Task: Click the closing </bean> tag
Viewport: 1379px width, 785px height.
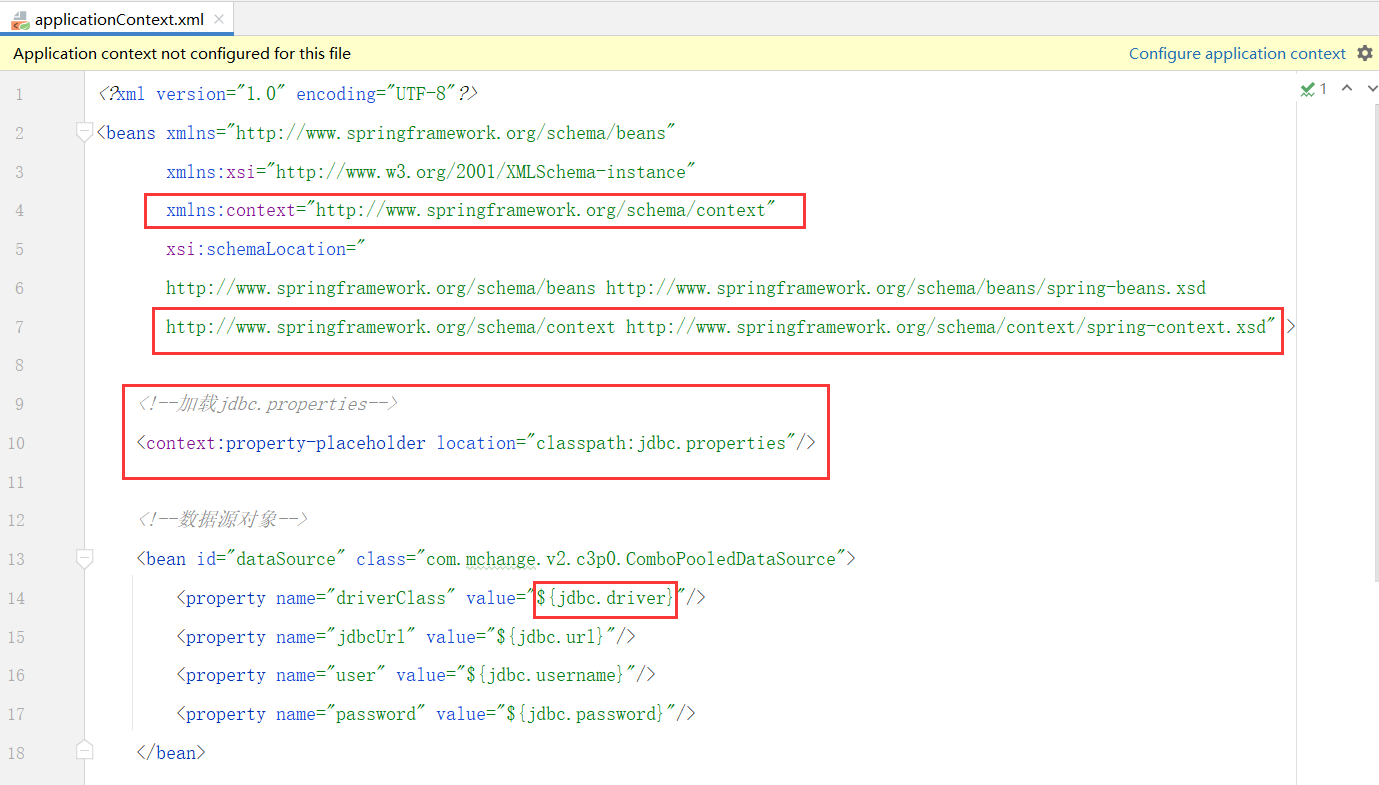Action: point(171,753)
